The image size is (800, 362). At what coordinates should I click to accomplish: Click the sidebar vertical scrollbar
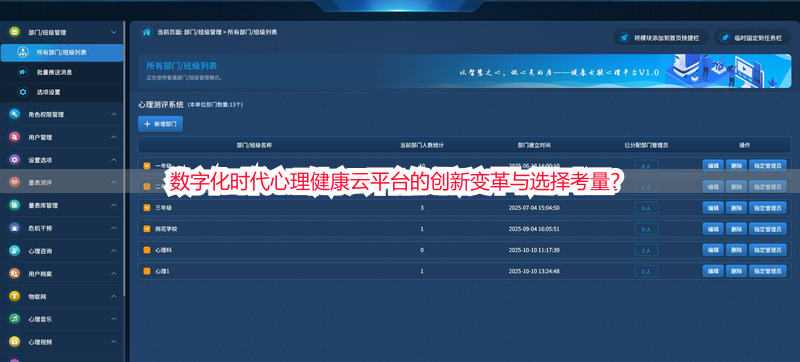(x=124, y=158)
